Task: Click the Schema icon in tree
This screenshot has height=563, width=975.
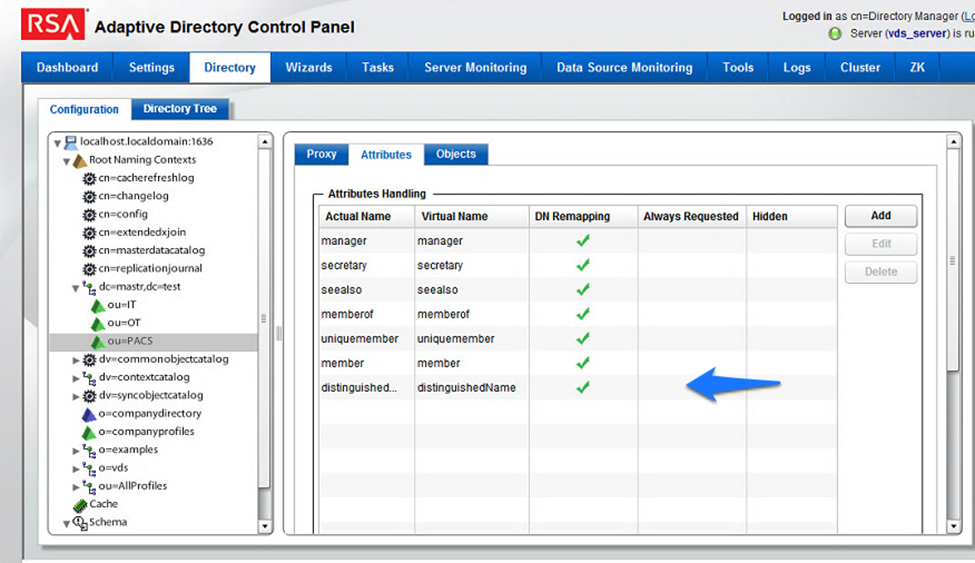Action: point(80,523)
